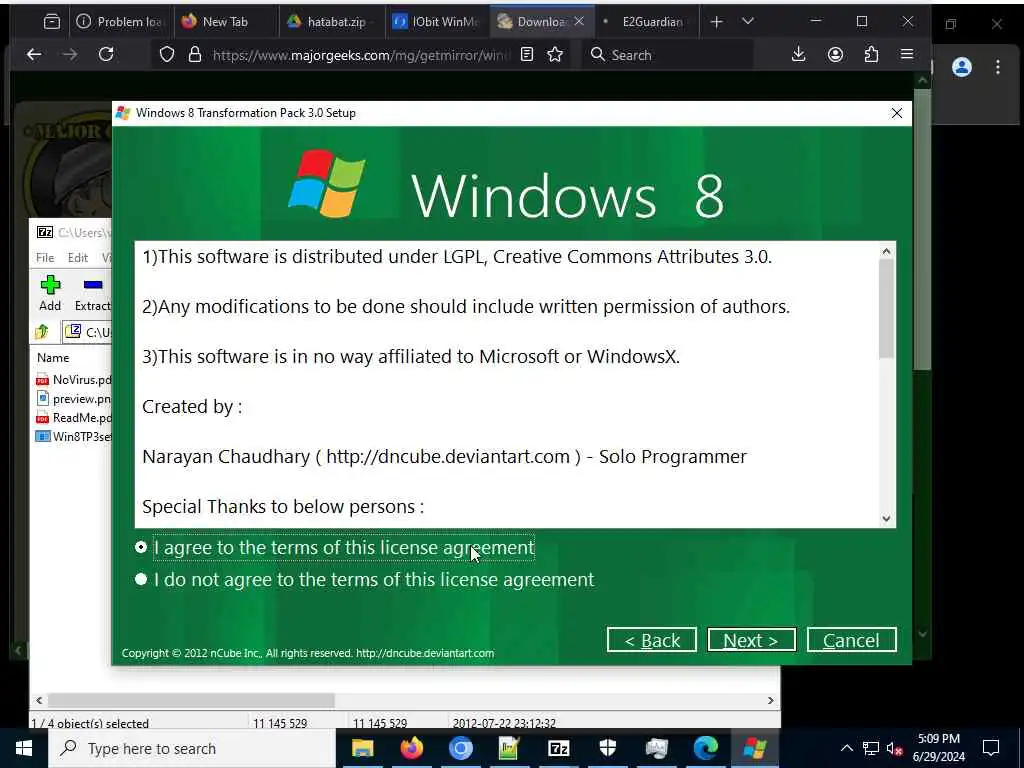Open Firefox account icon
1024x768 pixels.
835,55
